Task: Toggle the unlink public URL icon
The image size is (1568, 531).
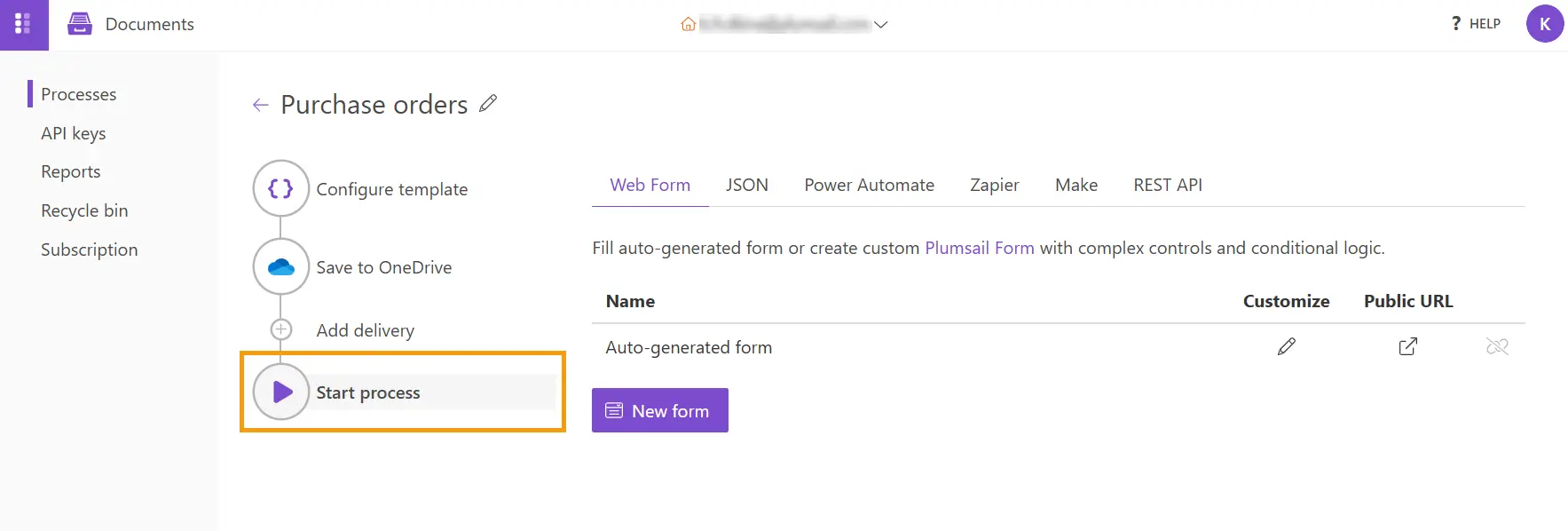Action: coord(1497,346)
